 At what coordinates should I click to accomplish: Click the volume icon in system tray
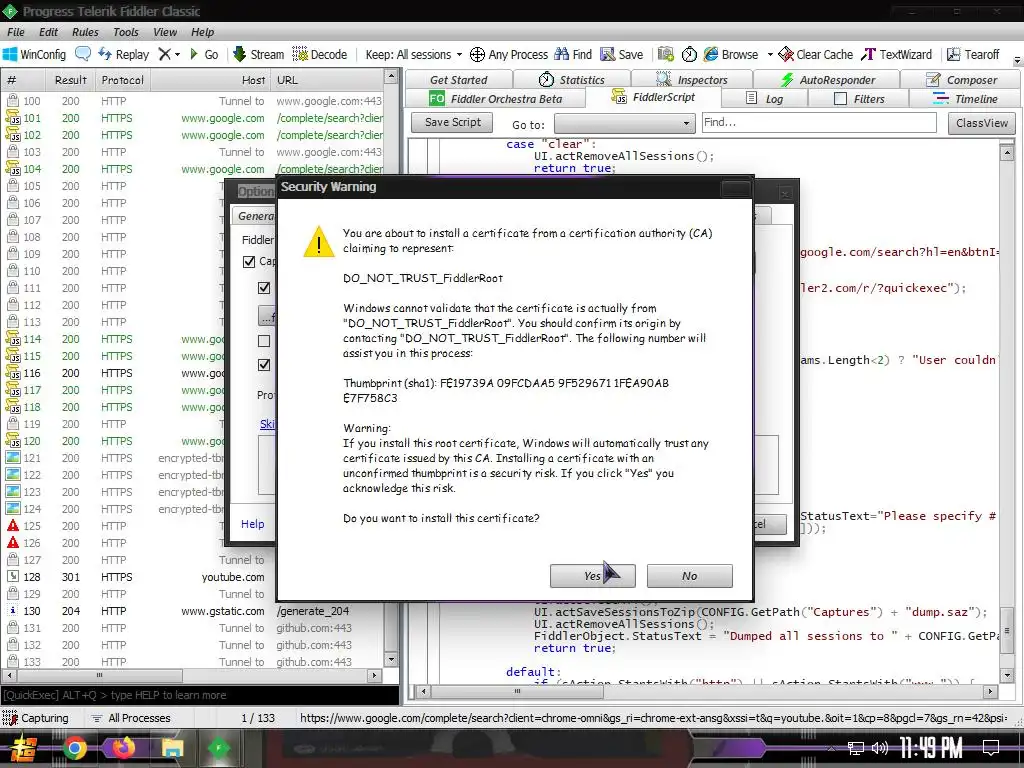point(880,748)
